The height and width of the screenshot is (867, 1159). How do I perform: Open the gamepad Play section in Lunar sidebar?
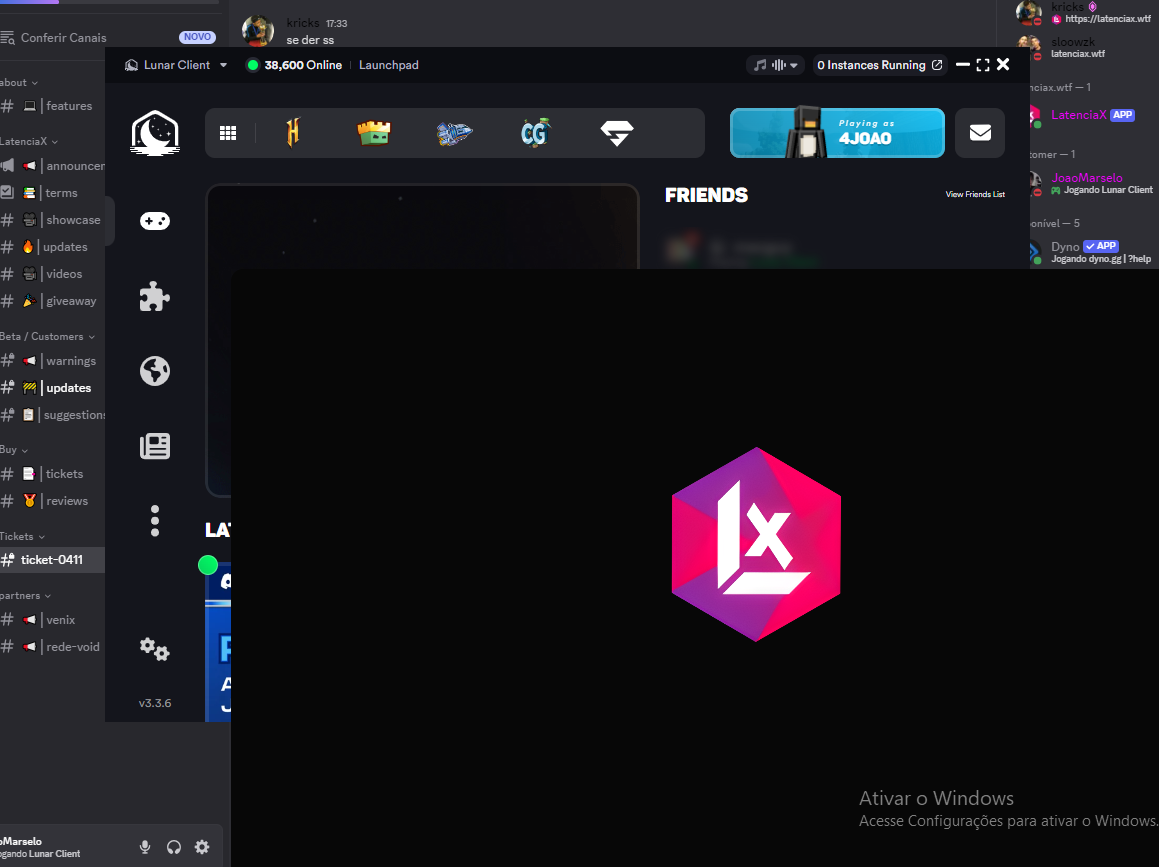tap(155, 220)
